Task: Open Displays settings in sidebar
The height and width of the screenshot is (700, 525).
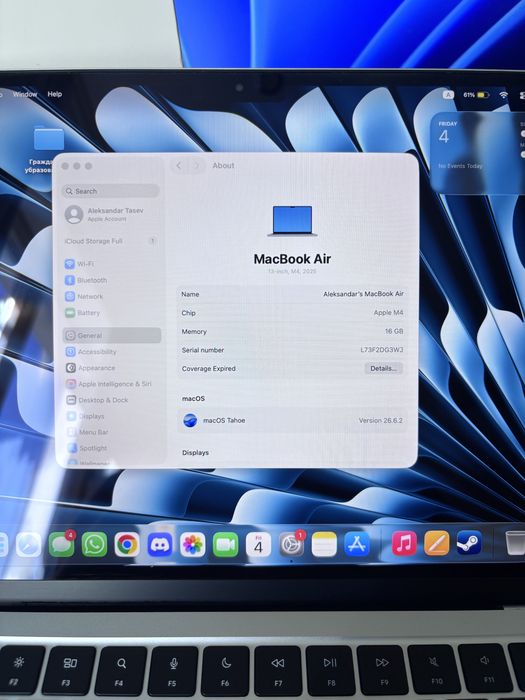Action: click(112, 416)
